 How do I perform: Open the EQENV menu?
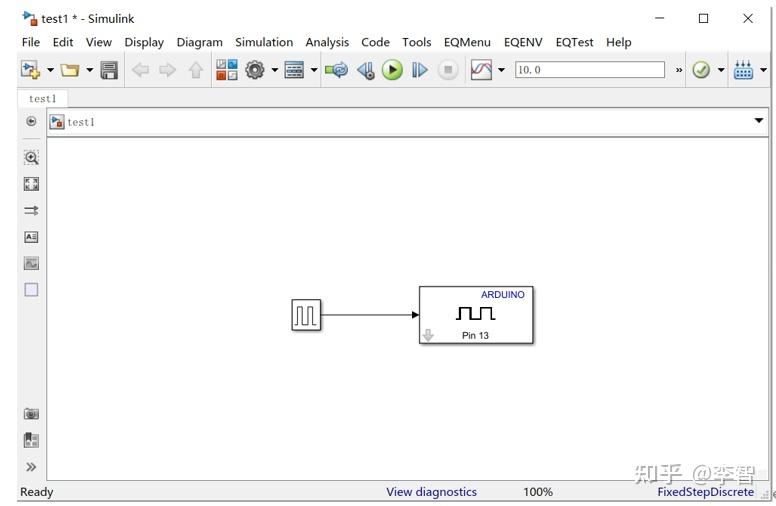coord(523,42)
